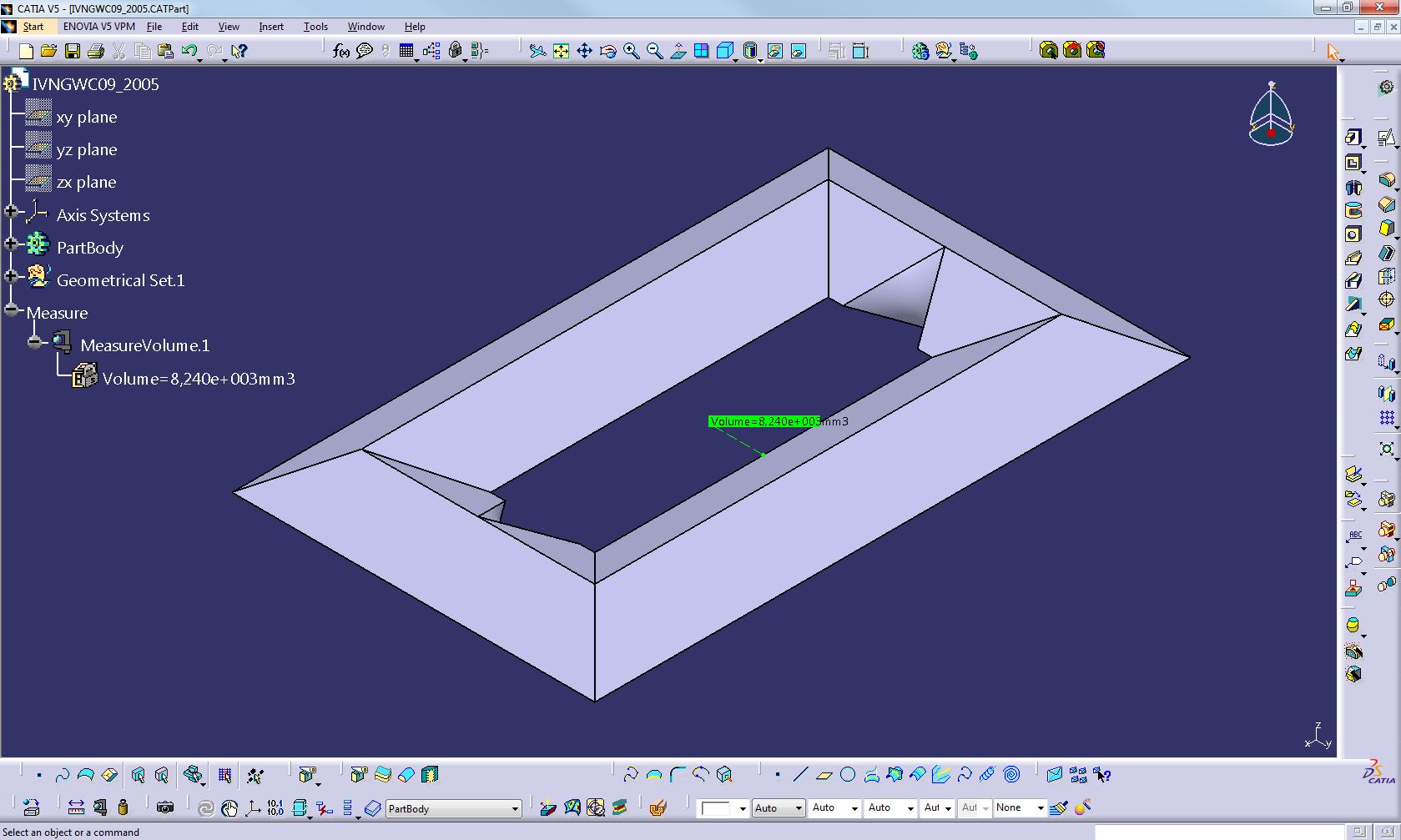Select Volume=8,240e+003mm3 tree entry

199,379
